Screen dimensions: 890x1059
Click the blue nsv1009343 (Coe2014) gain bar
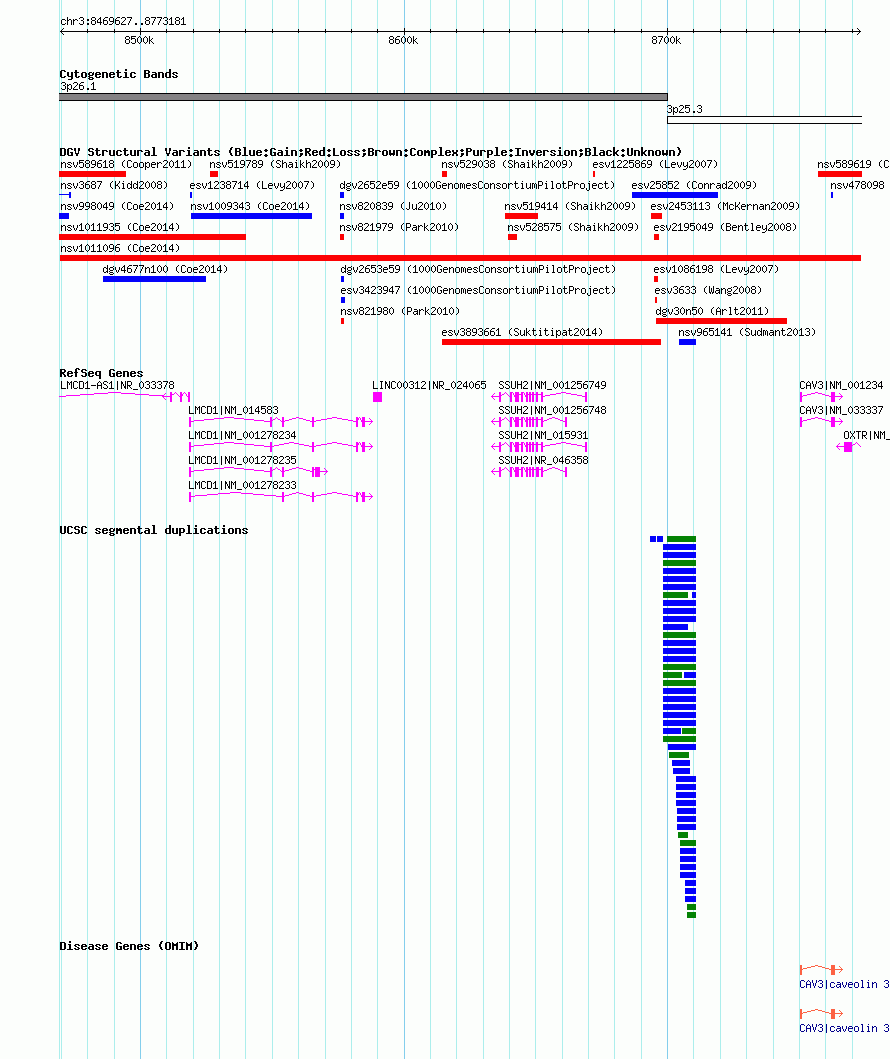click(x=251, y=216)
